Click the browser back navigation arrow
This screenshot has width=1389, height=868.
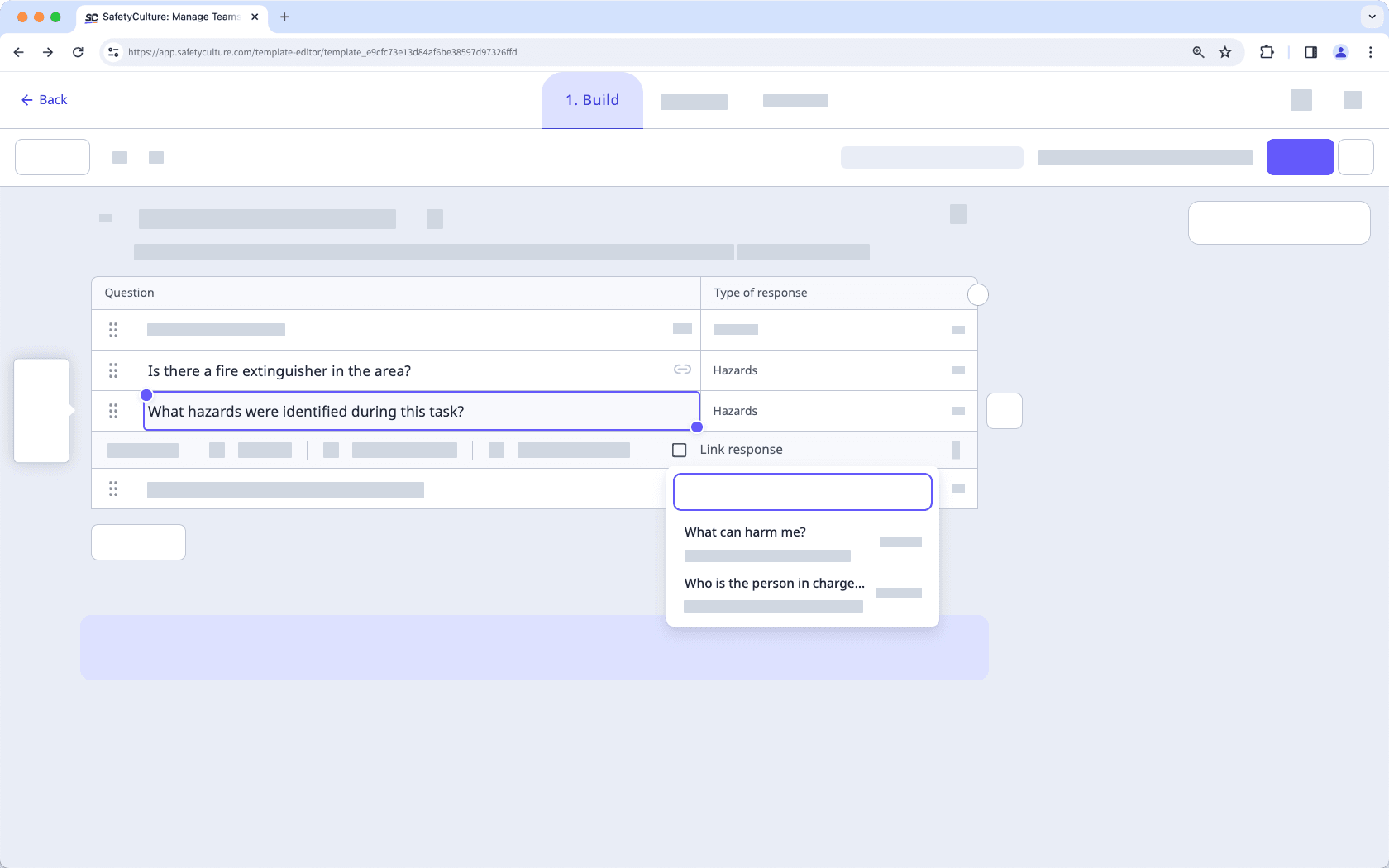(18, 52)
